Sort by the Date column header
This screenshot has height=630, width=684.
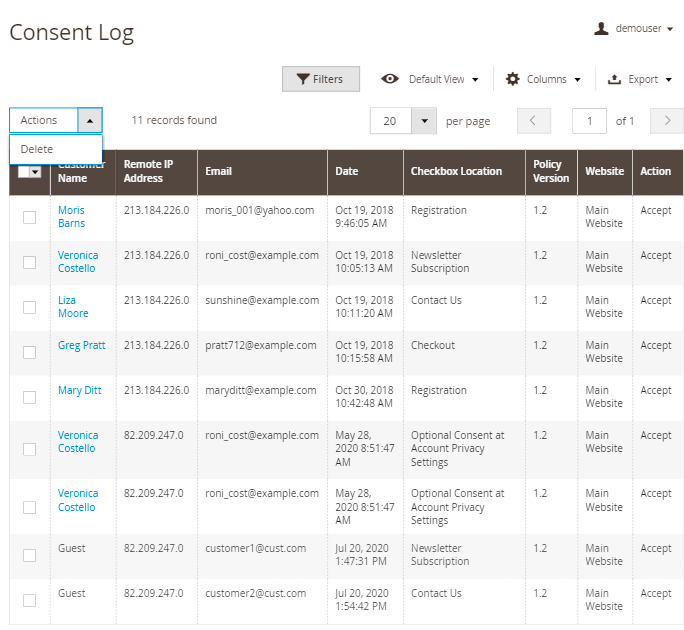pos(347,171)
